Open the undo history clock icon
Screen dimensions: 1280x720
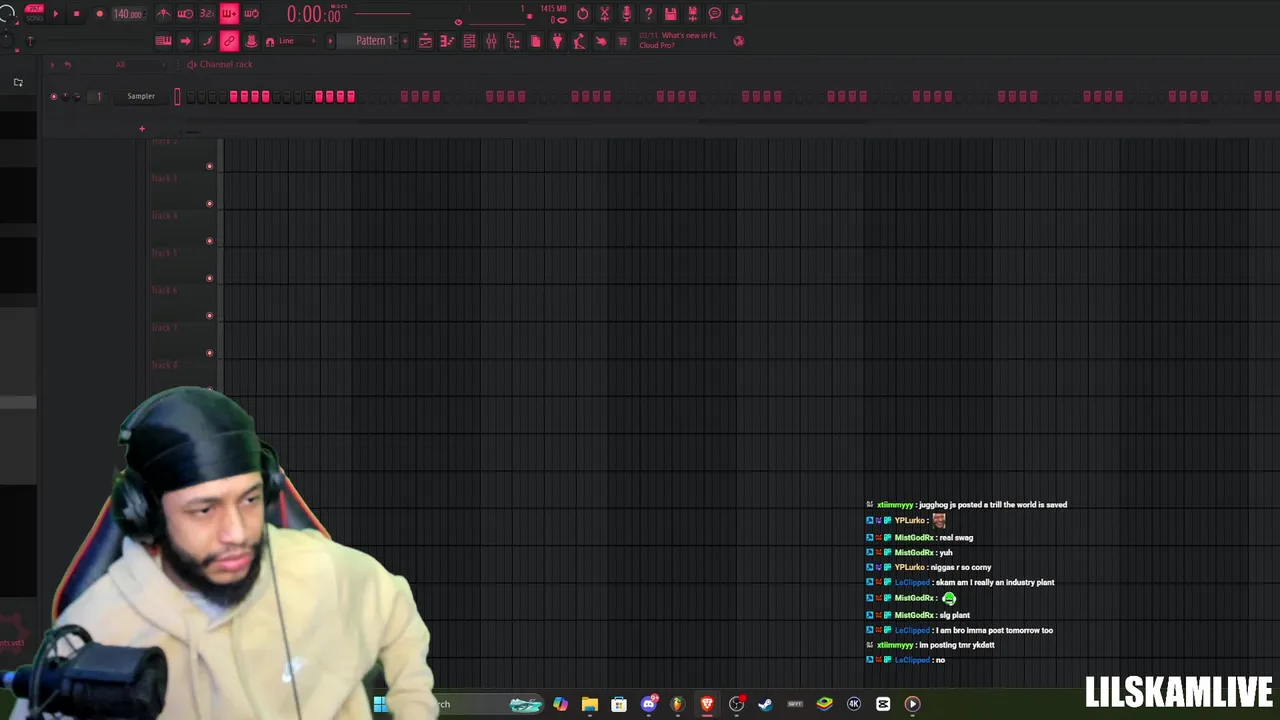pyautogui.click(x=582, y=14)
